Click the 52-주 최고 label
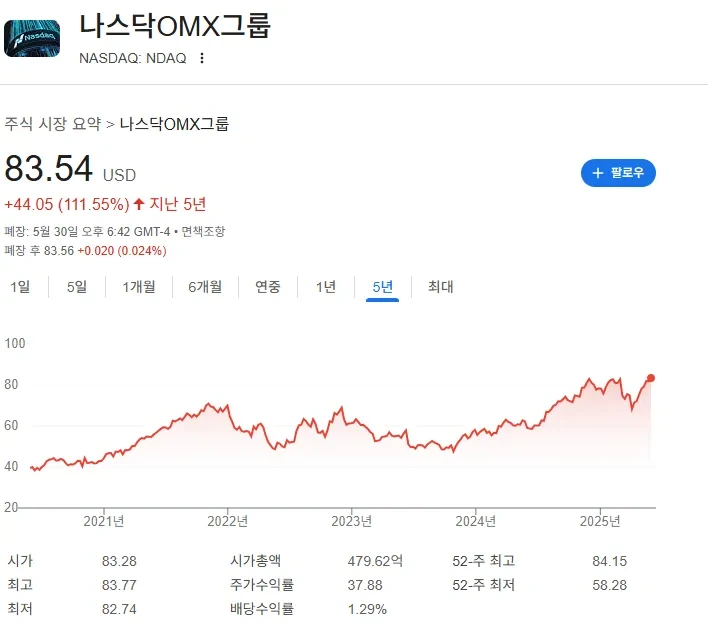This screenshot has height=631, width=708. [x=484, y=561]
